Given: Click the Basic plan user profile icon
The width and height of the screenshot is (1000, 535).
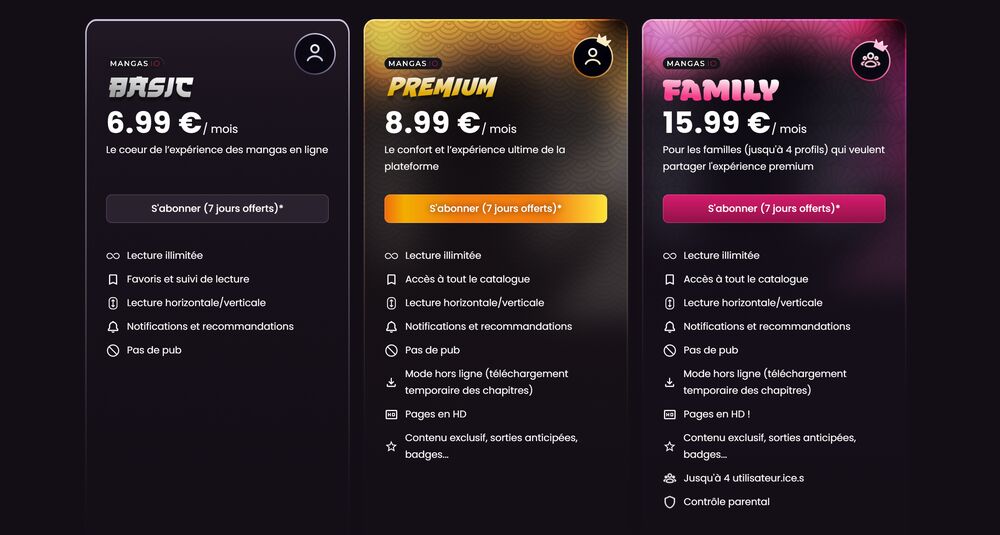Looking at the screenshot, I should point(314,54).
